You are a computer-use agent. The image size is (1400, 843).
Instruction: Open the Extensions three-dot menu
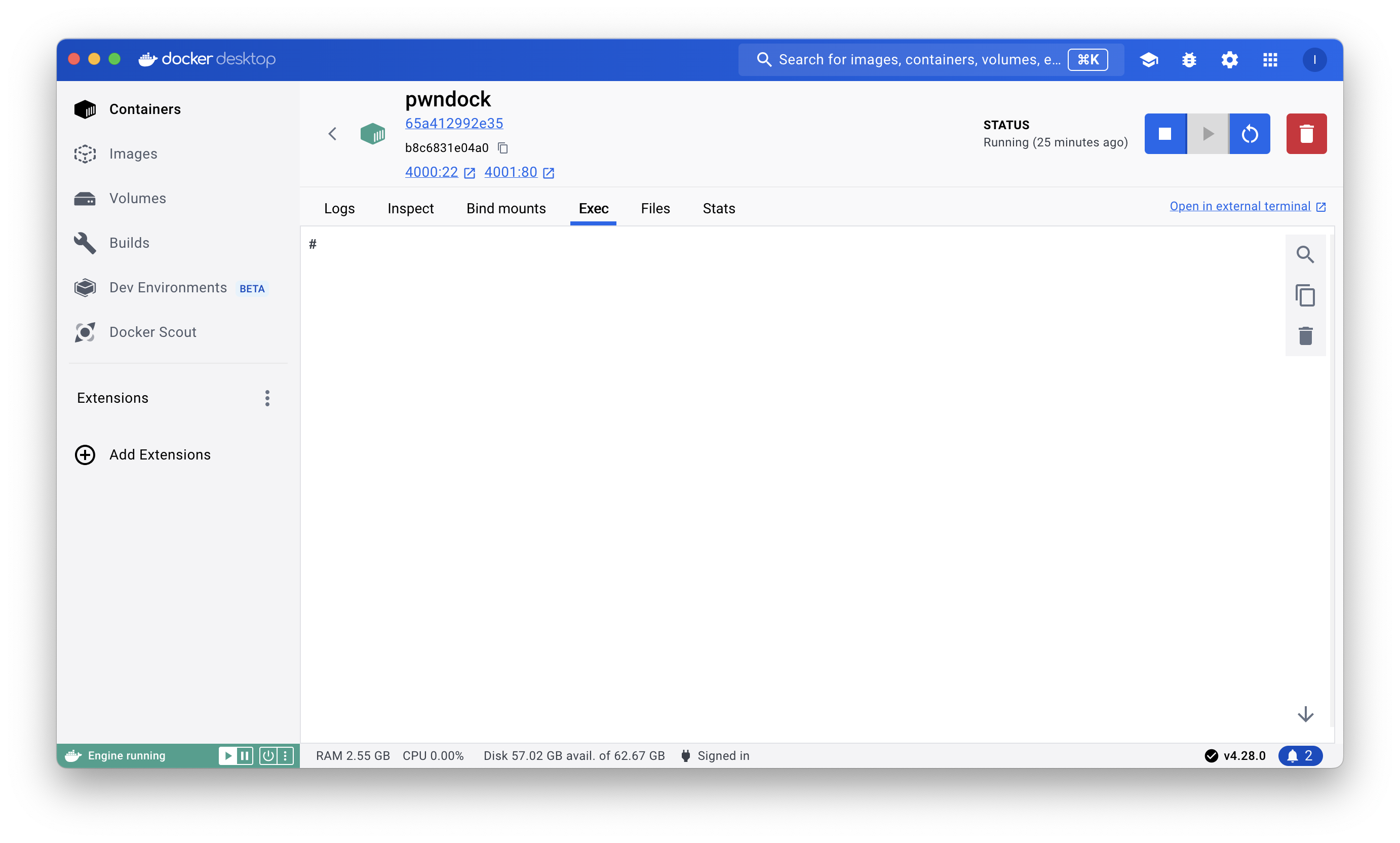[x=267, y=398]
